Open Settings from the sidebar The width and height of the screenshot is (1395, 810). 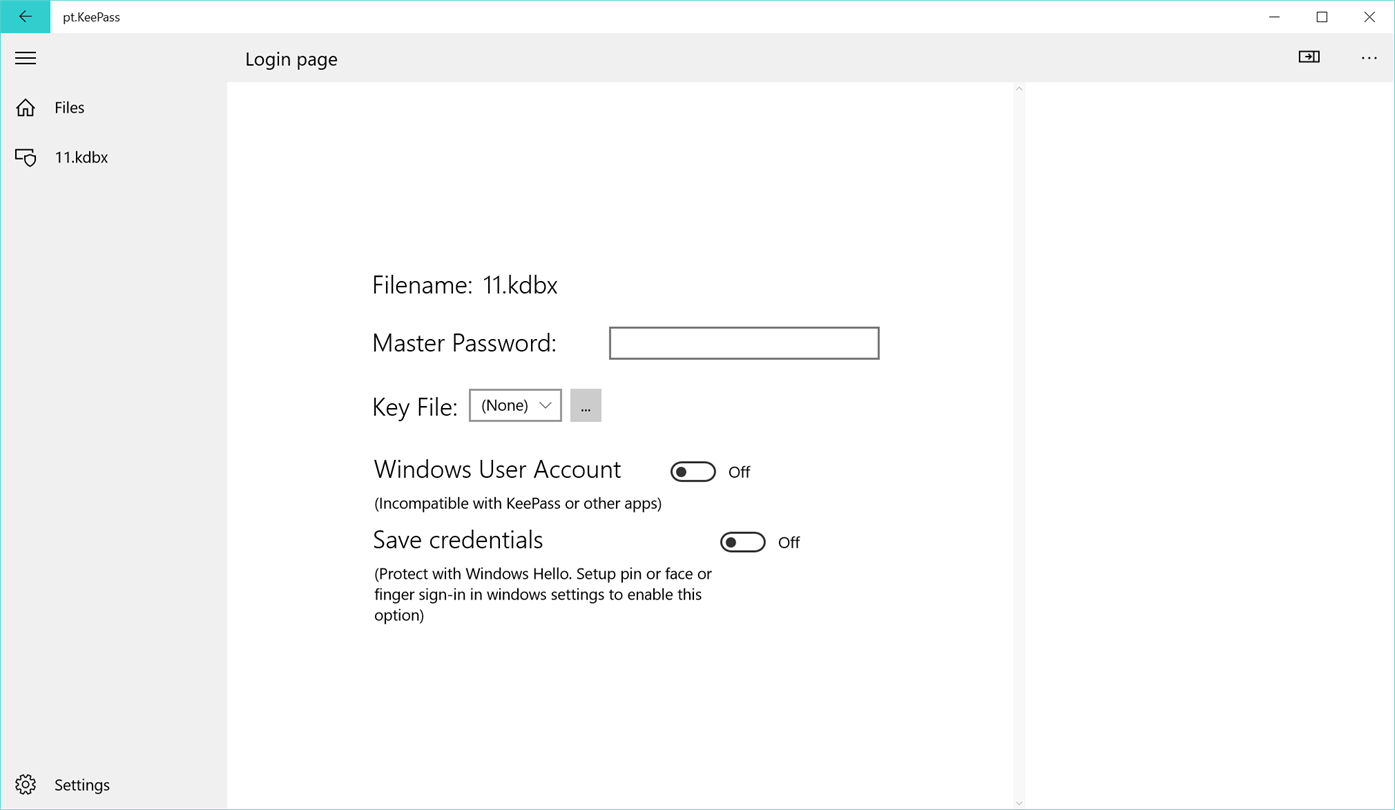coord(82,785)
